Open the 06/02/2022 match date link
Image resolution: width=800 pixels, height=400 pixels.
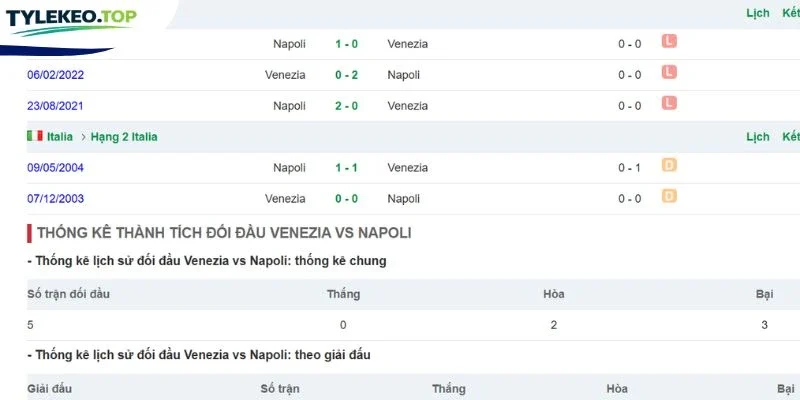tap(56, 75)
